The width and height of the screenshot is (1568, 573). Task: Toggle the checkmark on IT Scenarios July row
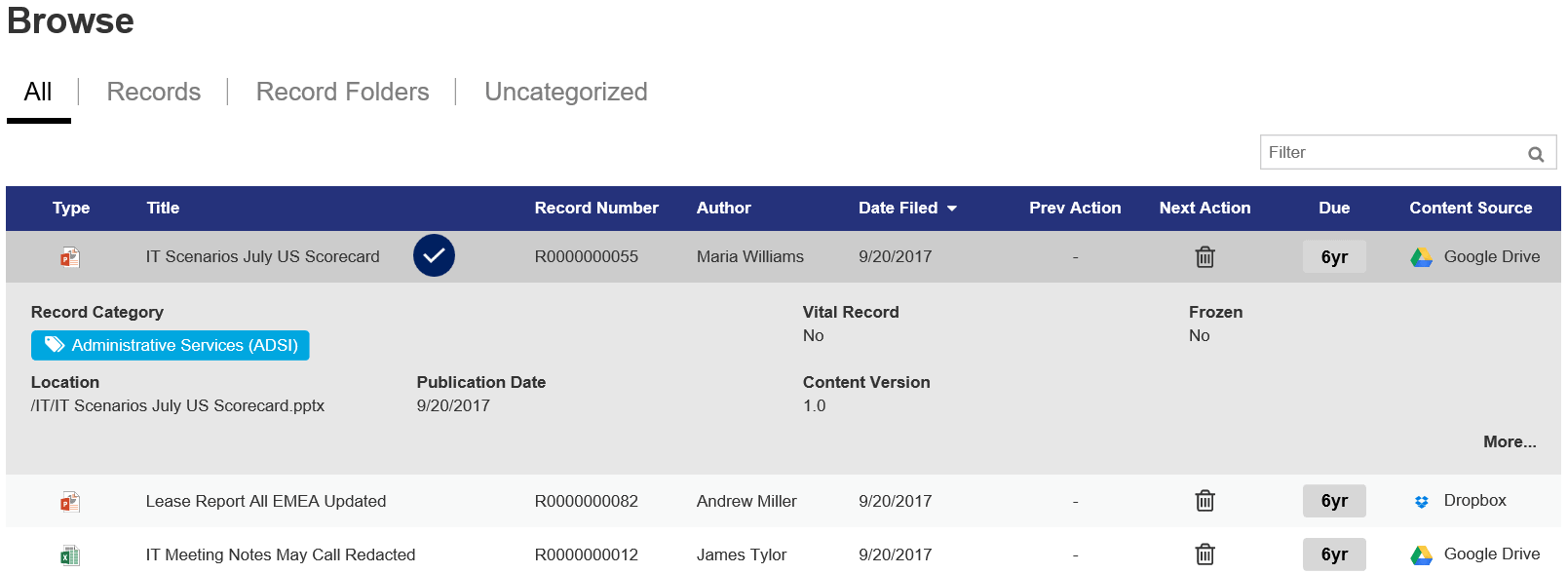coord(434,256)
